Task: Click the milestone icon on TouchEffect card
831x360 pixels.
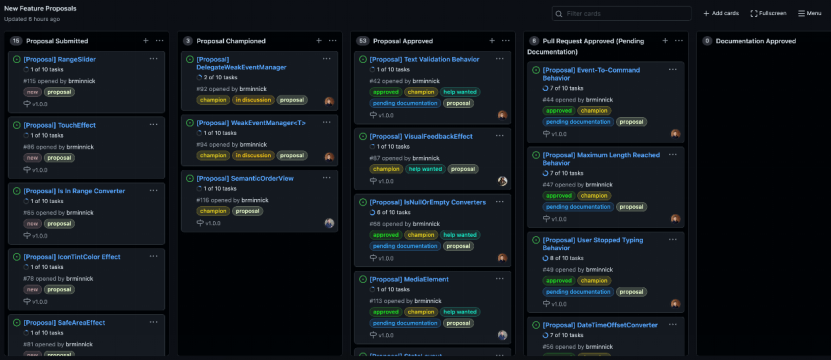Action: click(27, 170)
